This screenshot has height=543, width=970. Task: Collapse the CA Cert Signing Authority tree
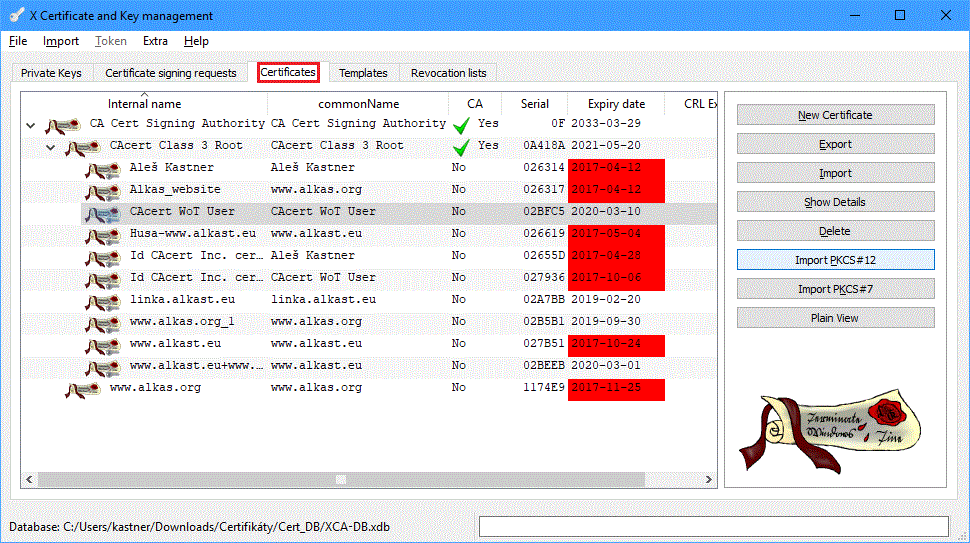(30, 125)
